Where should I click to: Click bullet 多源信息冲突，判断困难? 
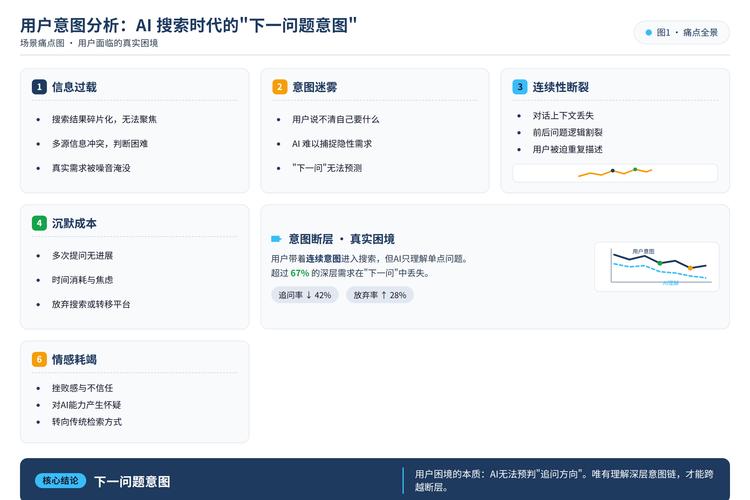coord(100,144)
